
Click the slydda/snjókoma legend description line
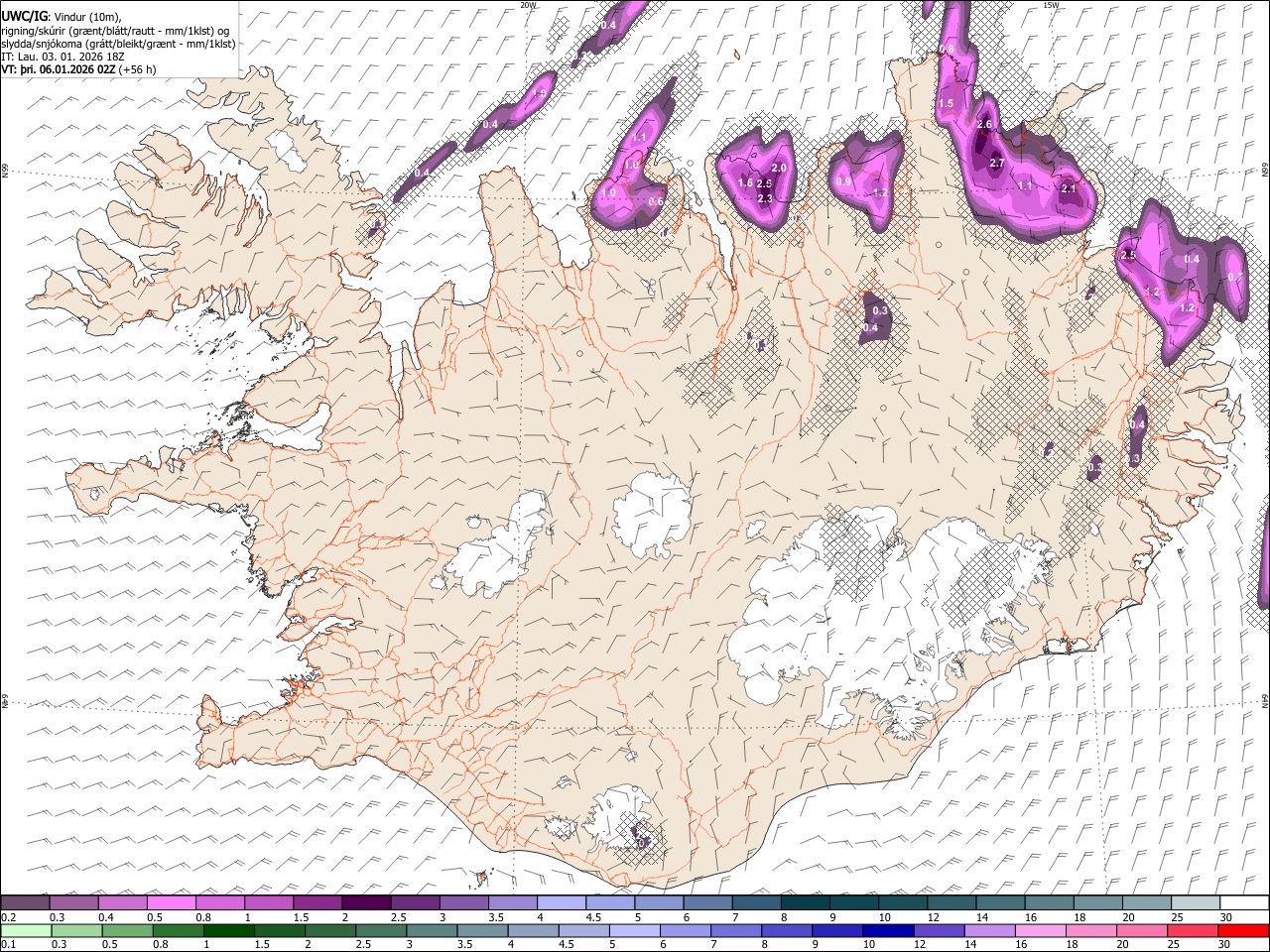click(118, 44)
